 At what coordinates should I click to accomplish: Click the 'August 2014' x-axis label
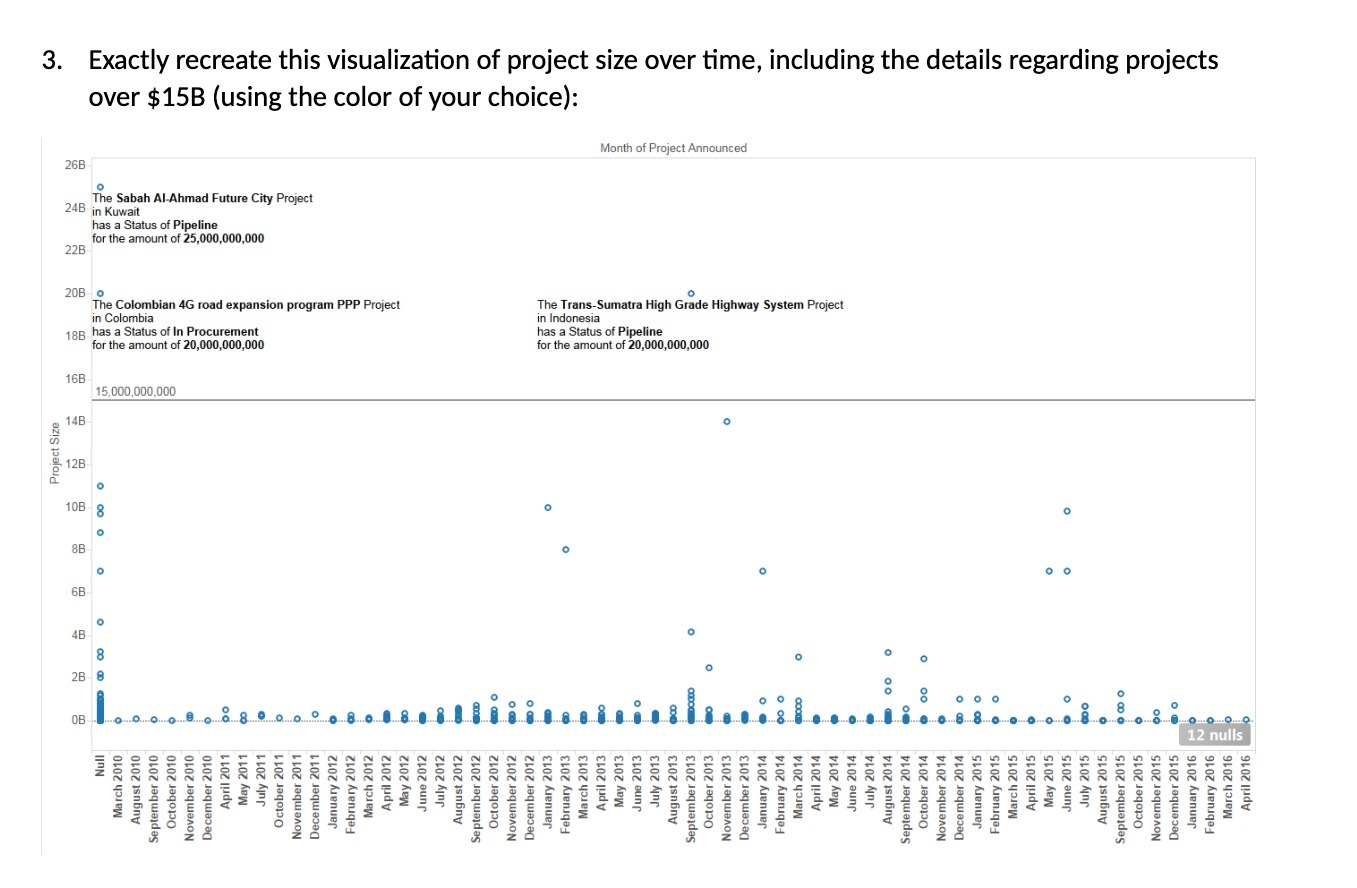(x=888, y=791)
